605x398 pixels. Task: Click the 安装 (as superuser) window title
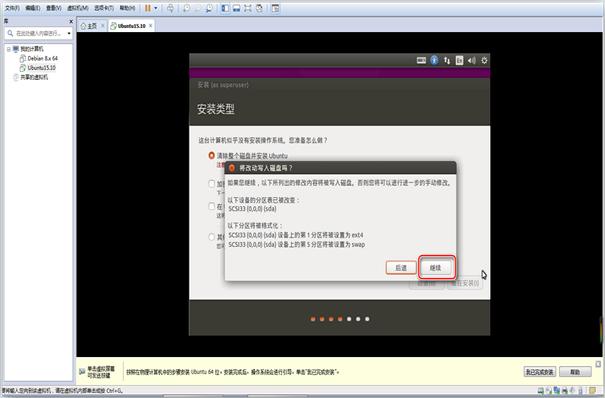coord(223,84)
